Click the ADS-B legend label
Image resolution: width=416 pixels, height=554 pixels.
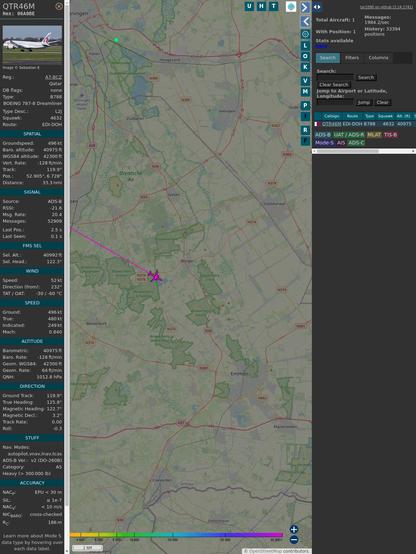click(323, 135)
